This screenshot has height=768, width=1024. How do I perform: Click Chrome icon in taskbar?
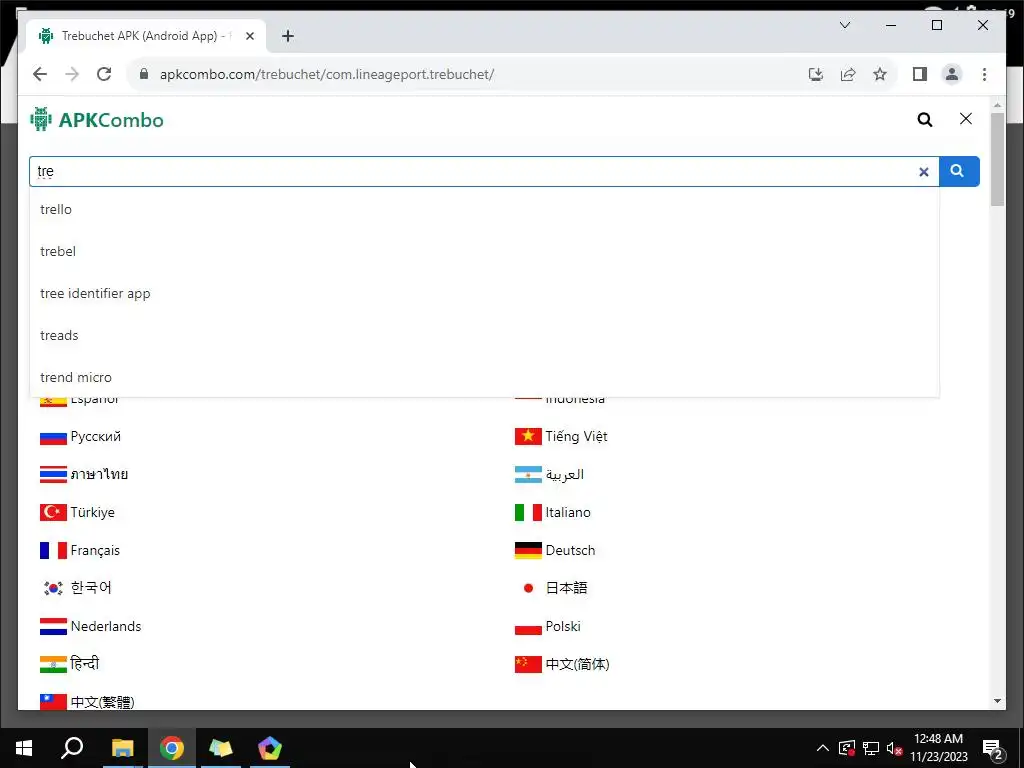click(x=172, y=748)
